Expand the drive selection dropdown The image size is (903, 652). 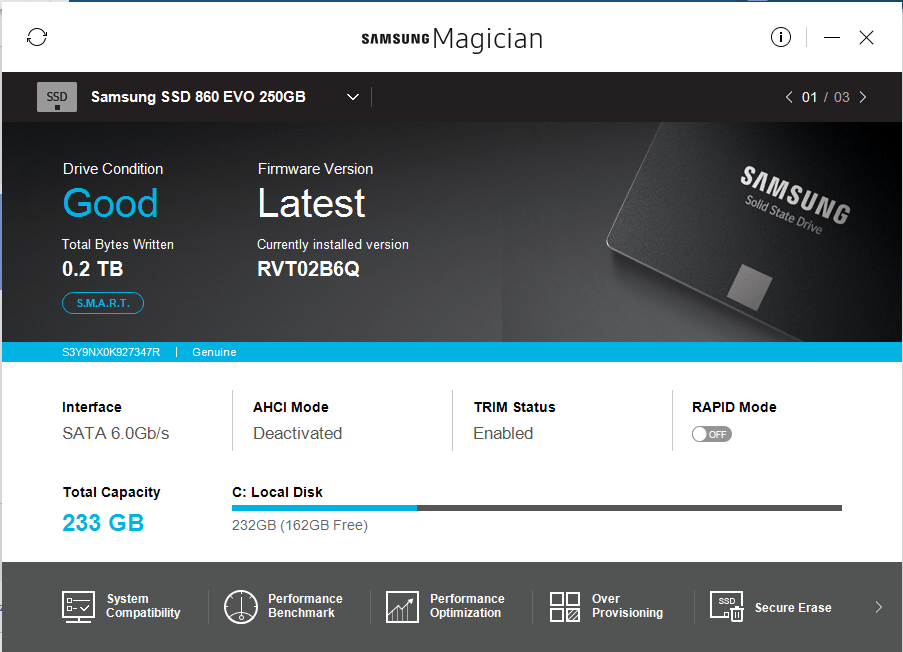click(x=353, y=97)
